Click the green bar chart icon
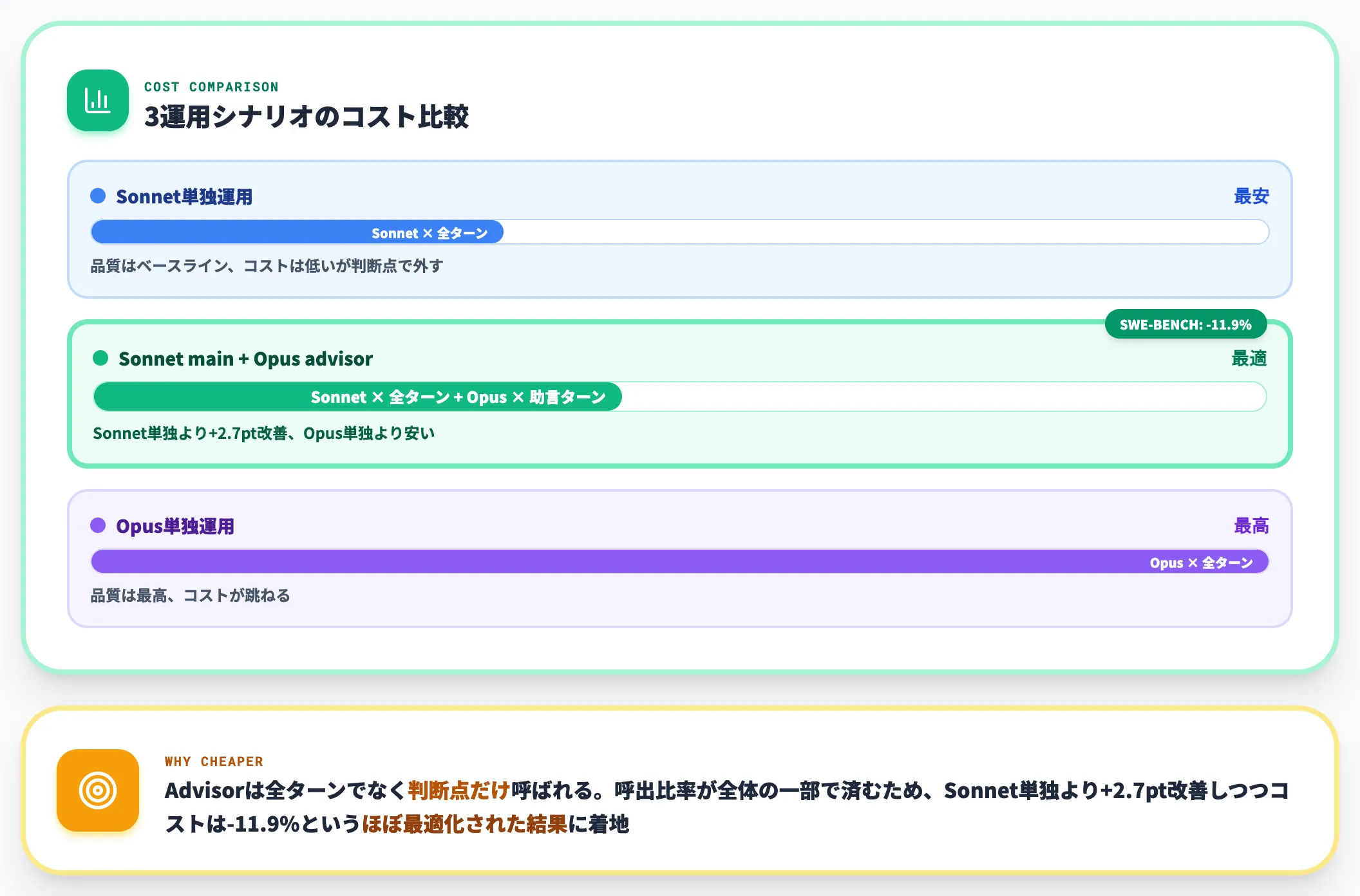Screen dimensions: 1360x896 tap(98, 100)
